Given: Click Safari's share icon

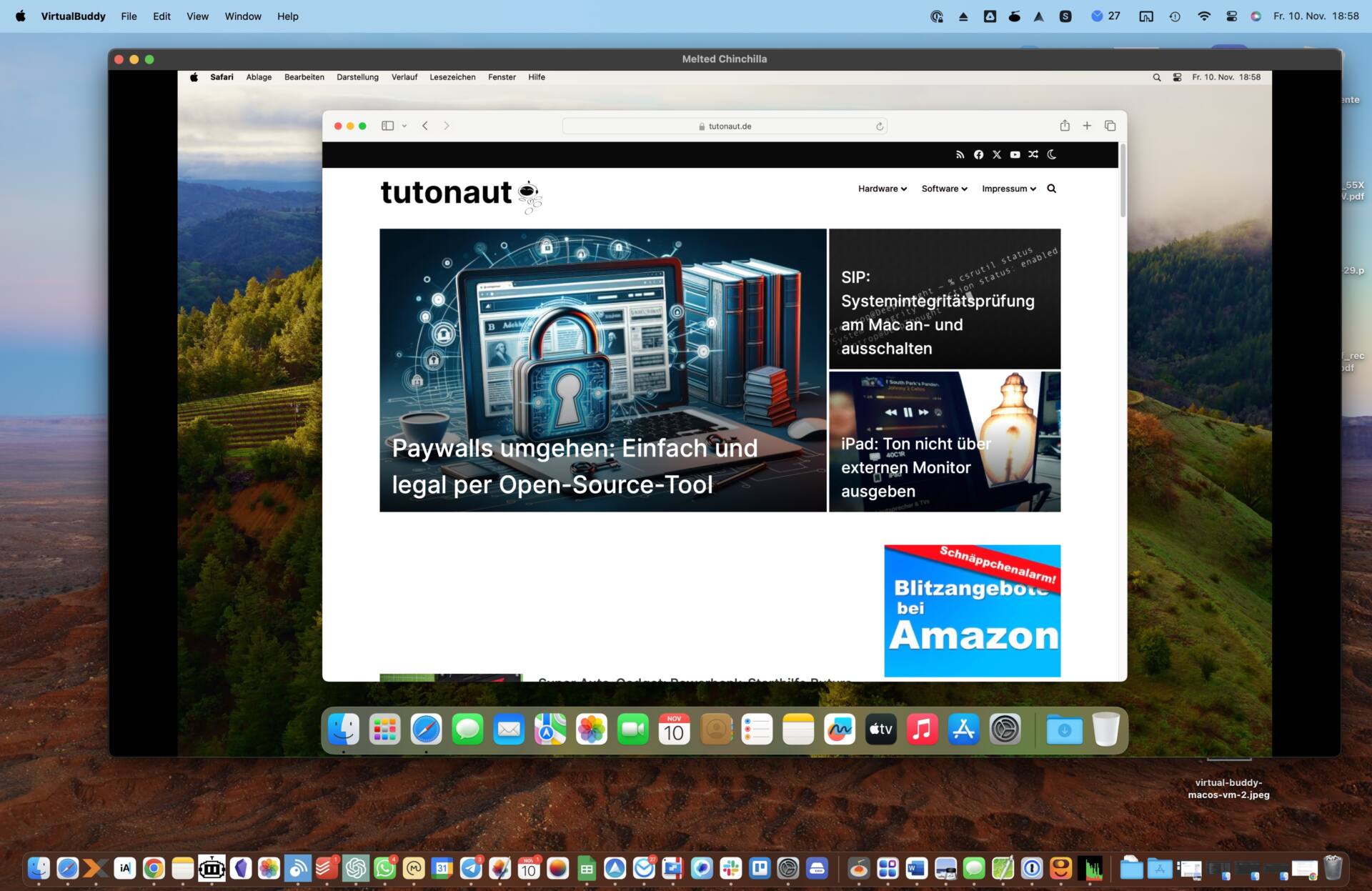Looking at the screenshot, I should tap(1065, 125).
